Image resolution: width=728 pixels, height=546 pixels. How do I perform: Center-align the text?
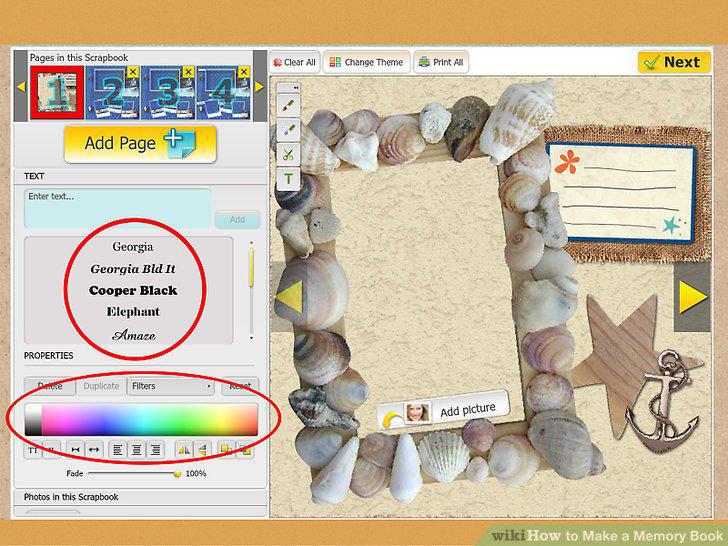coord(136,449)
